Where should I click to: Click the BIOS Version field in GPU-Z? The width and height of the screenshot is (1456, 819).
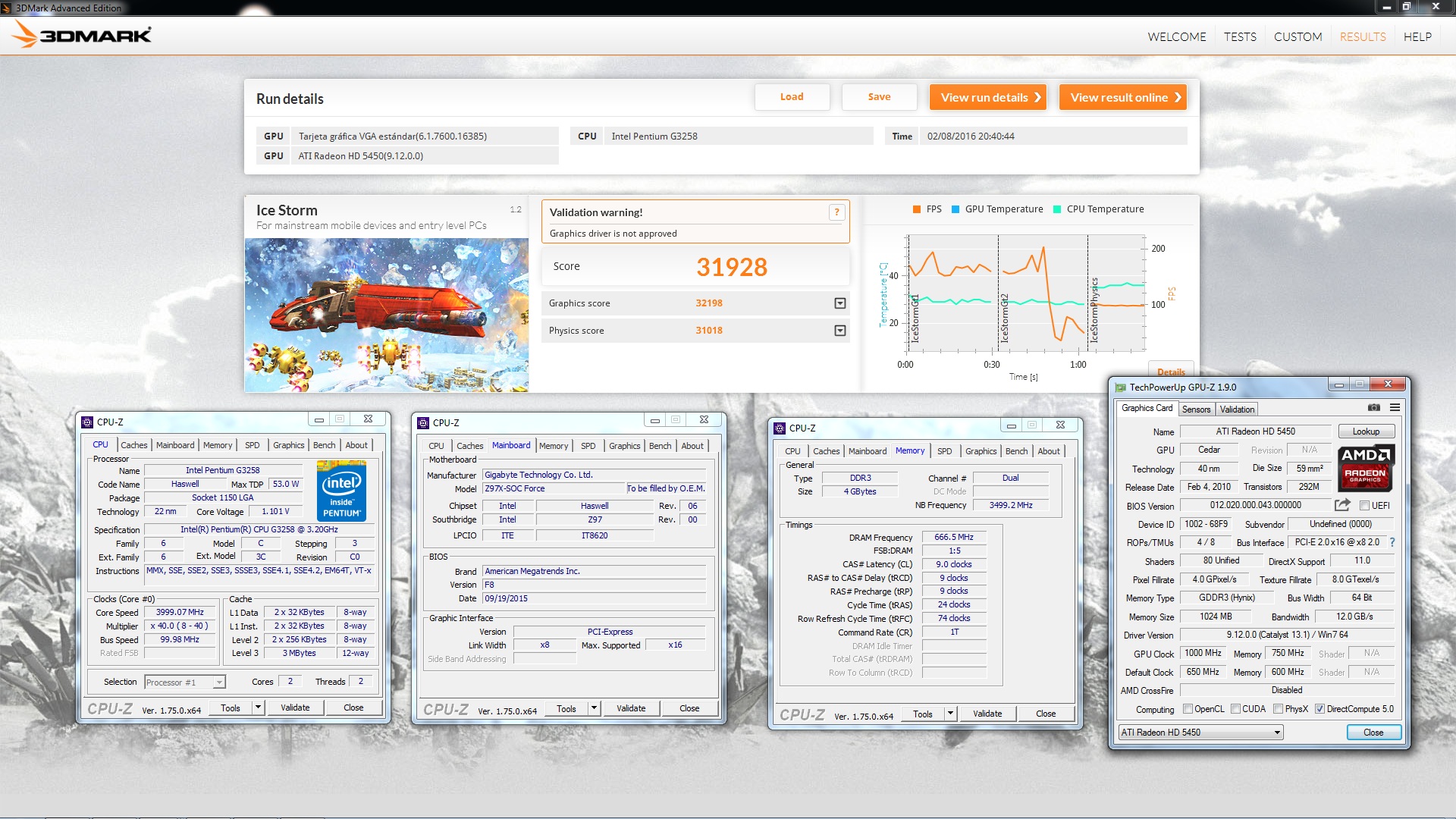pyautogui.click(x=1256, y=505)
